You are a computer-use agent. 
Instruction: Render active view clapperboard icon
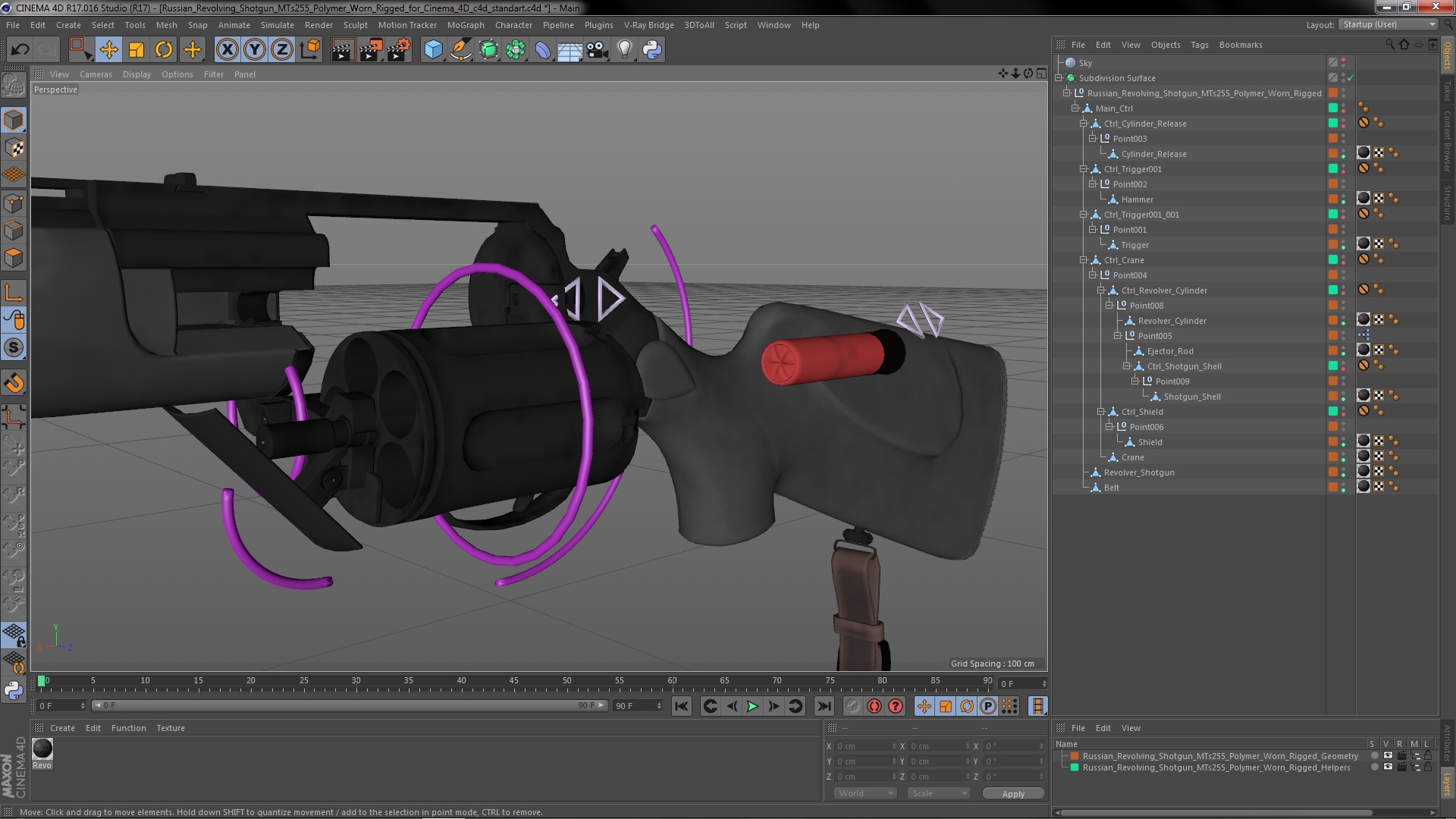[x=343, y=50]
